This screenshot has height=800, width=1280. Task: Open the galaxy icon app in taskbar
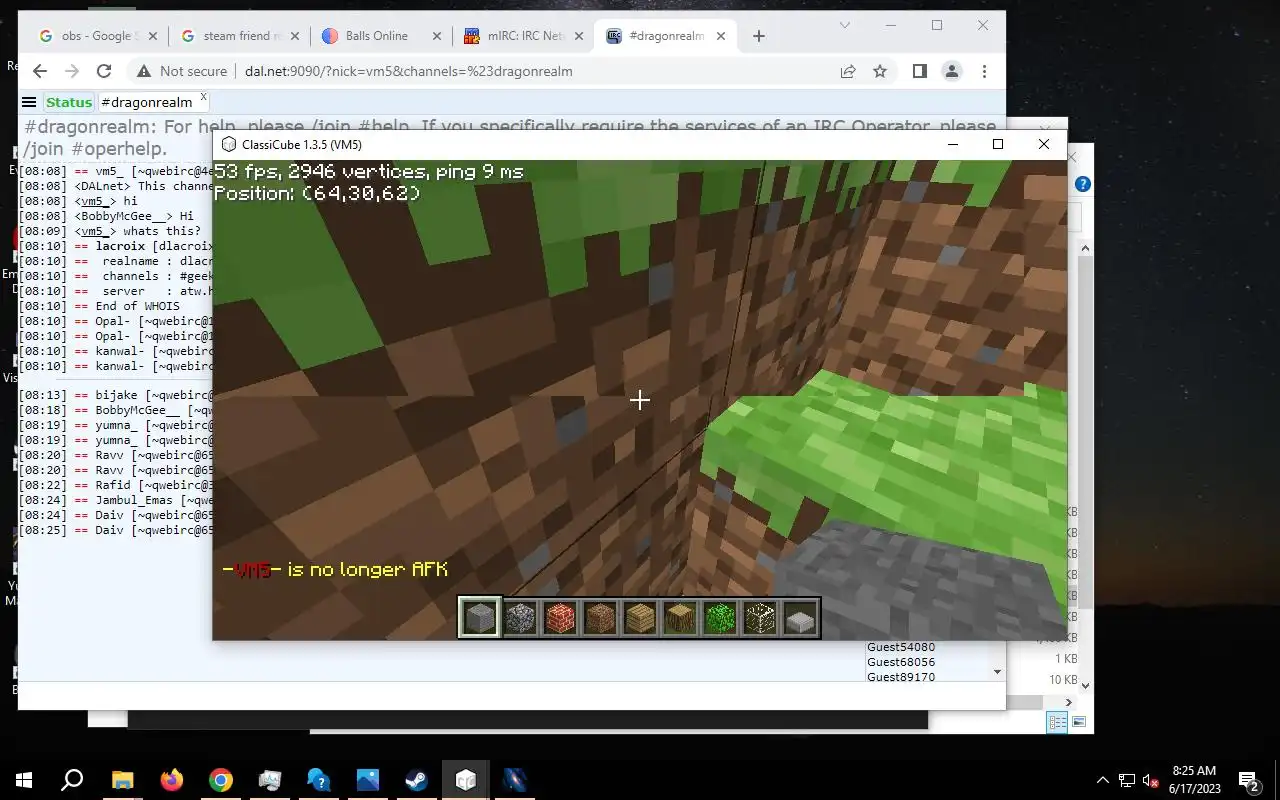pos(514,780)
